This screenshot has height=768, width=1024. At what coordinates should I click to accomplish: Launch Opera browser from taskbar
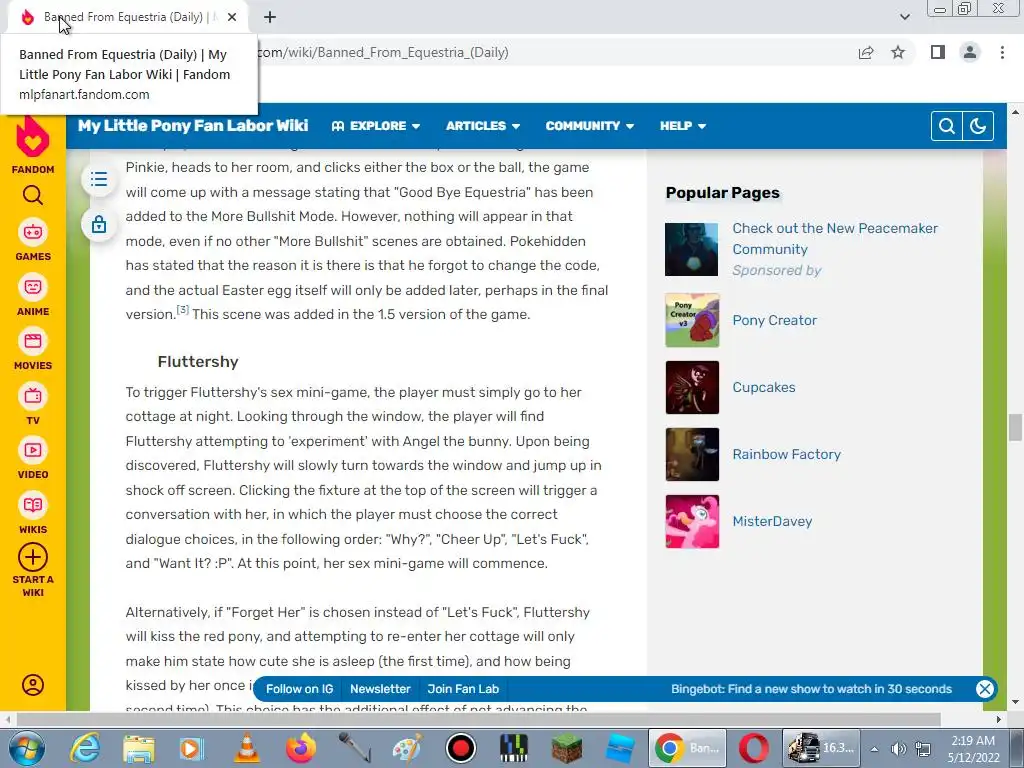753,748
